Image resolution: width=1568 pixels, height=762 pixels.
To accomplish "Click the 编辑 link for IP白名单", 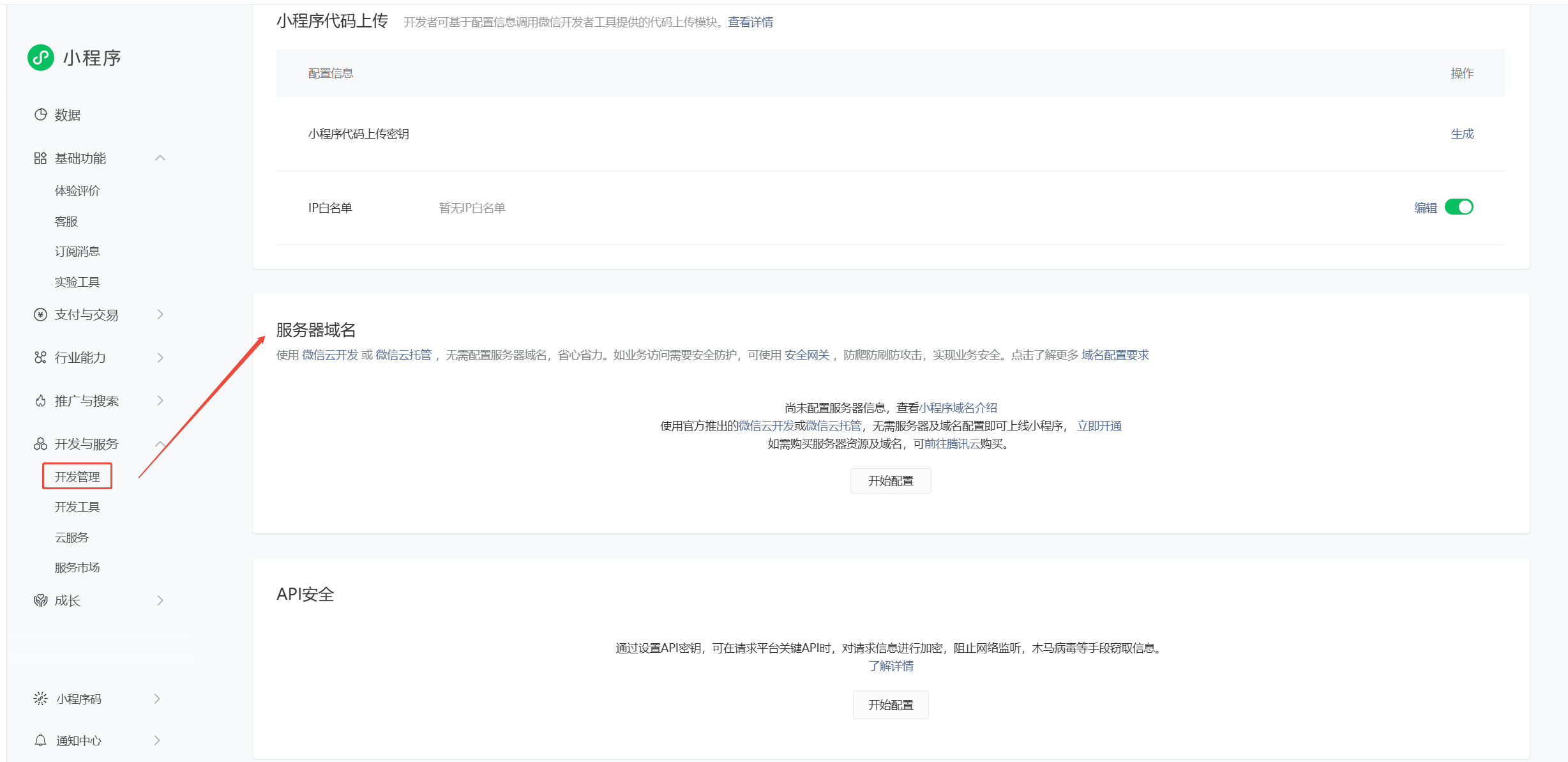I will [x=1425, y=208].
